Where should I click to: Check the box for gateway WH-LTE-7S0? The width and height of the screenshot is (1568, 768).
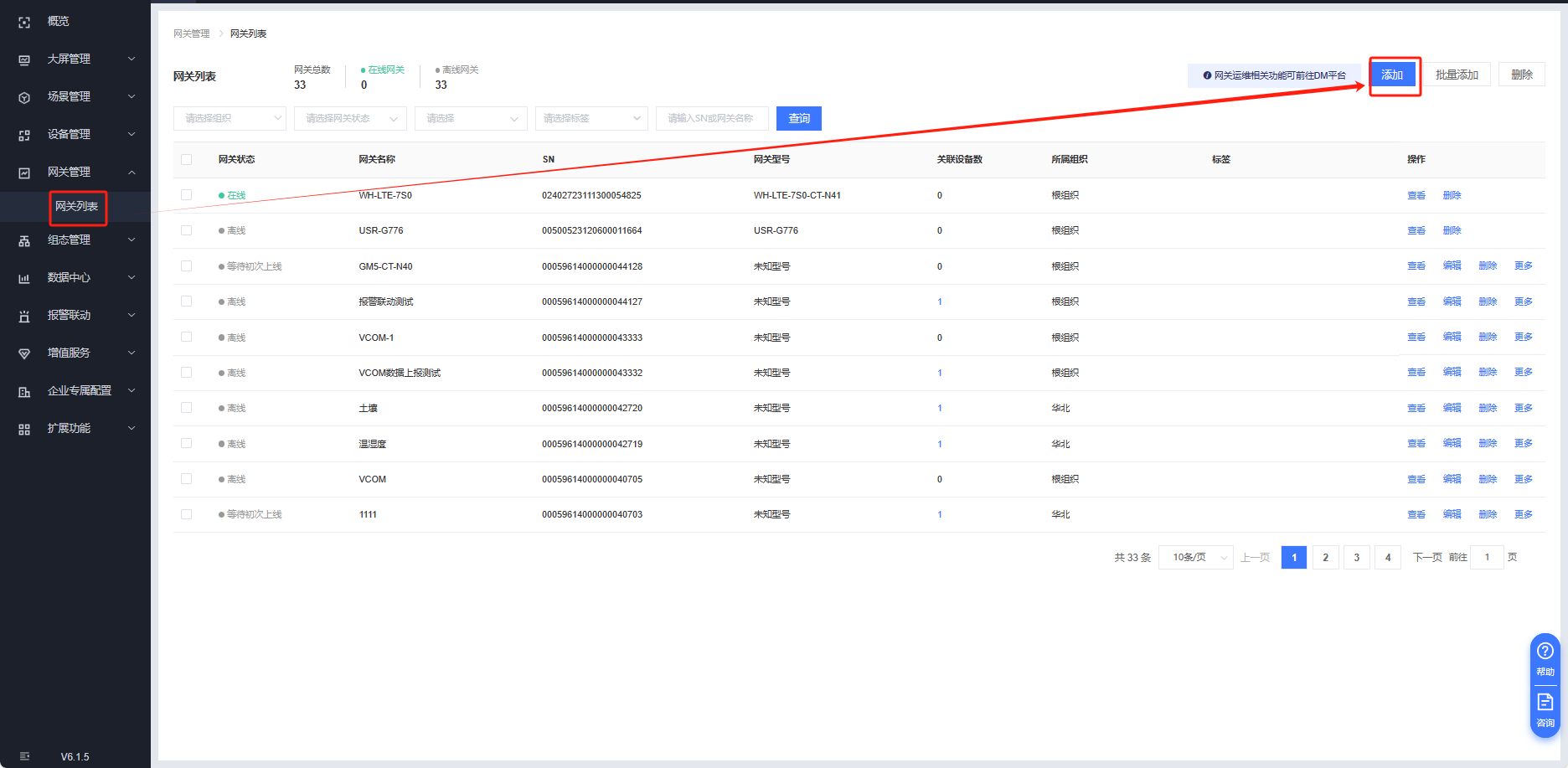[x=186, y=195]
